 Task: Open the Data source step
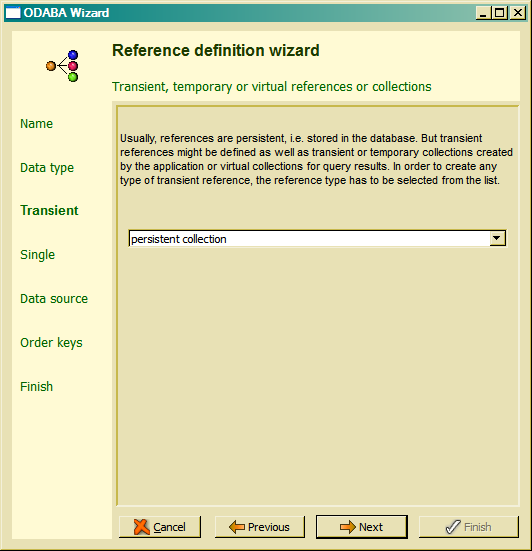pyautogui.click(x=54, y=299)
